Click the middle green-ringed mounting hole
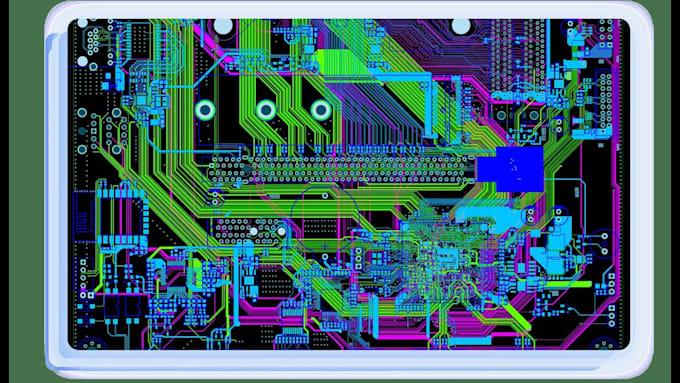The image size is (680, 383). (x=266, y=110)
